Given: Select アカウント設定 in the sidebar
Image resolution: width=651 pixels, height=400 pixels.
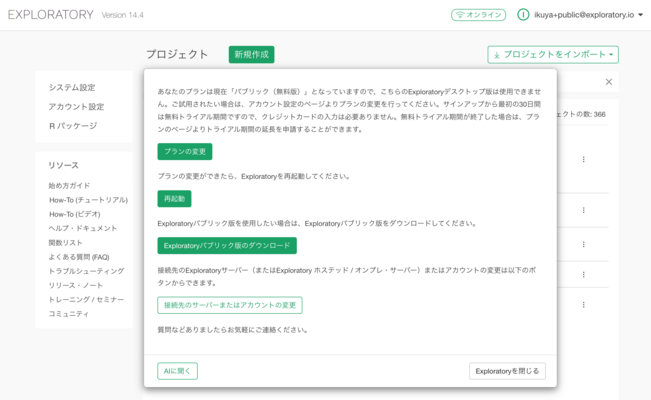Looking at the screenshot, I should click(x=76, y=107).
